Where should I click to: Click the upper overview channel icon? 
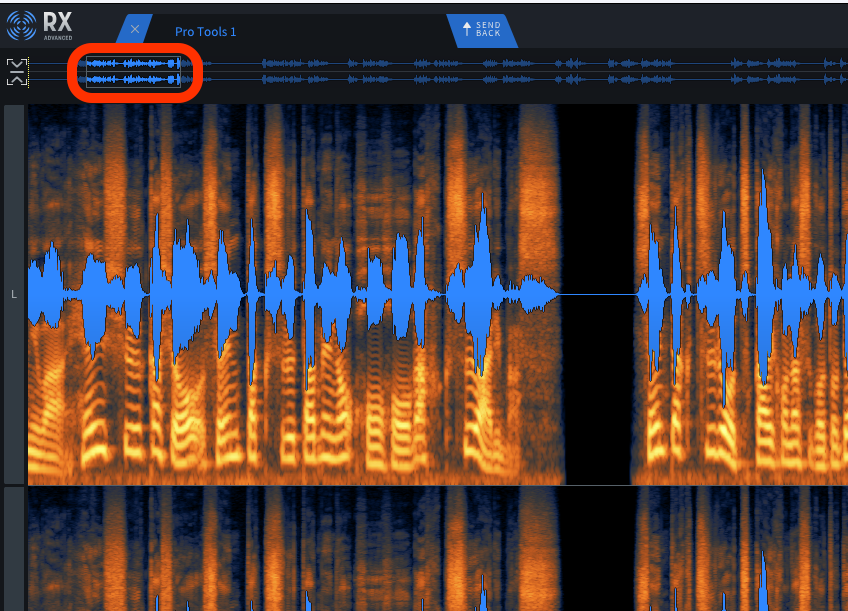click(17, 65)
